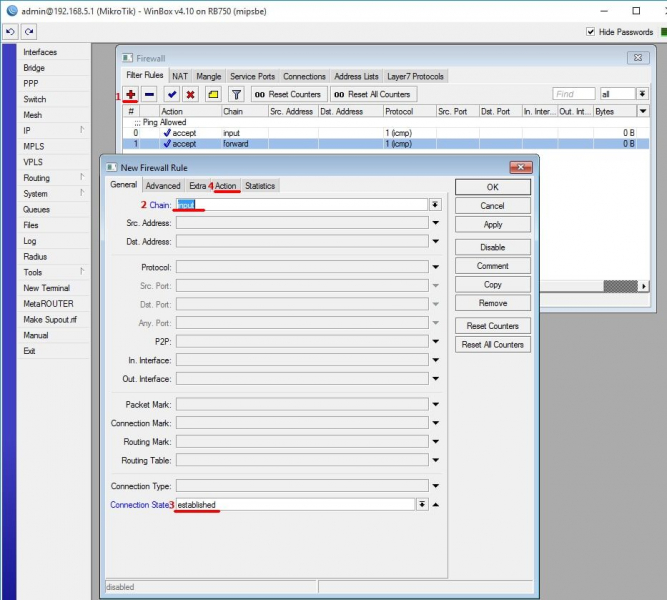The image size is (667, 600).
Task: Switch to the Action tab
Action: (x=226, y=186)
